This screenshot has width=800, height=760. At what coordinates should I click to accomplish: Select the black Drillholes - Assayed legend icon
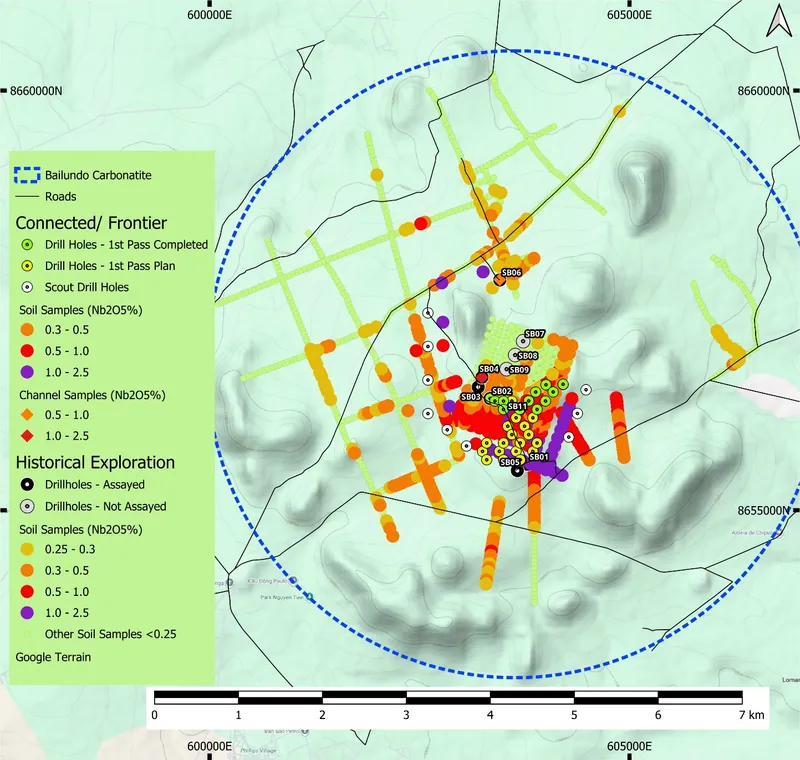coord(27,485)
